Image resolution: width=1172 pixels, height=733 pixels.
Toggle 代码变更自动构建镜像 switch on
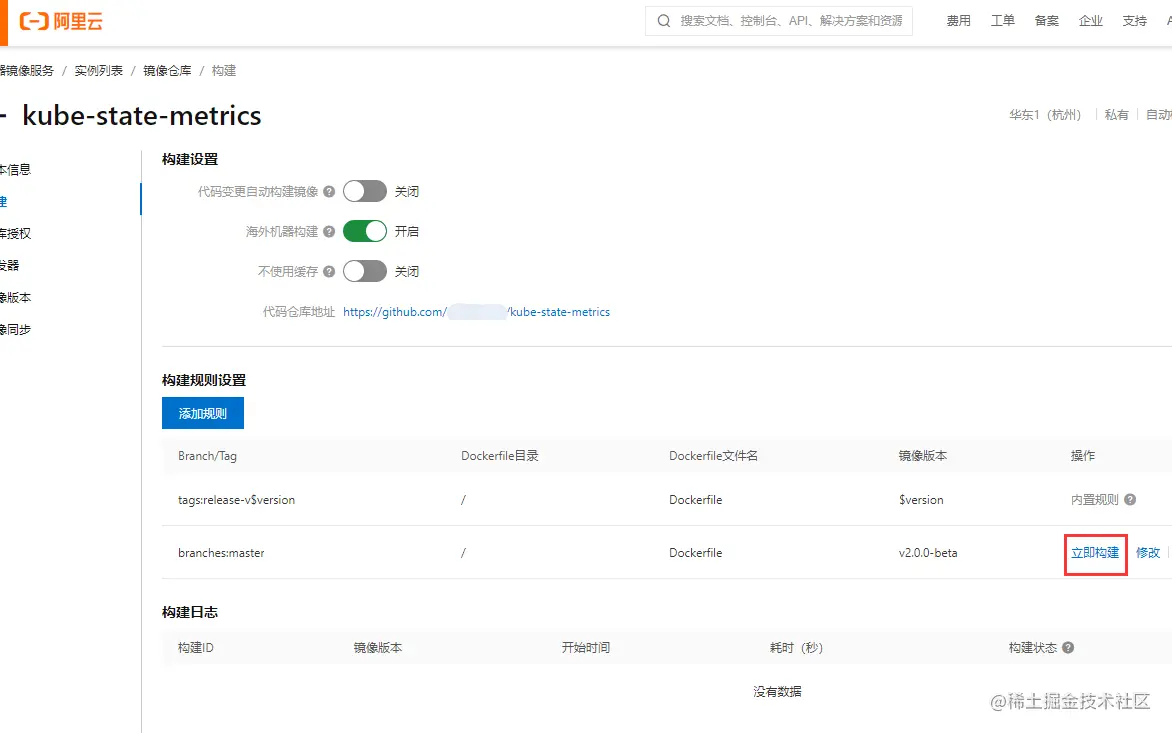pyautogui.click(x=365, y=191)
